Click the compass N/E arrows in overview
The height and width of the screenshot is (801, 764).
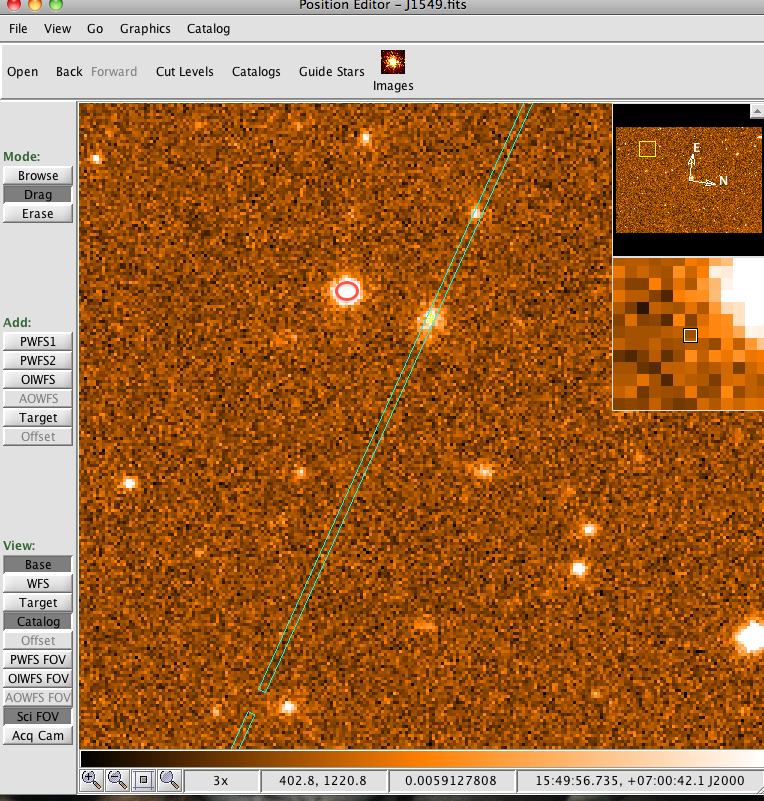pos(700,168)
